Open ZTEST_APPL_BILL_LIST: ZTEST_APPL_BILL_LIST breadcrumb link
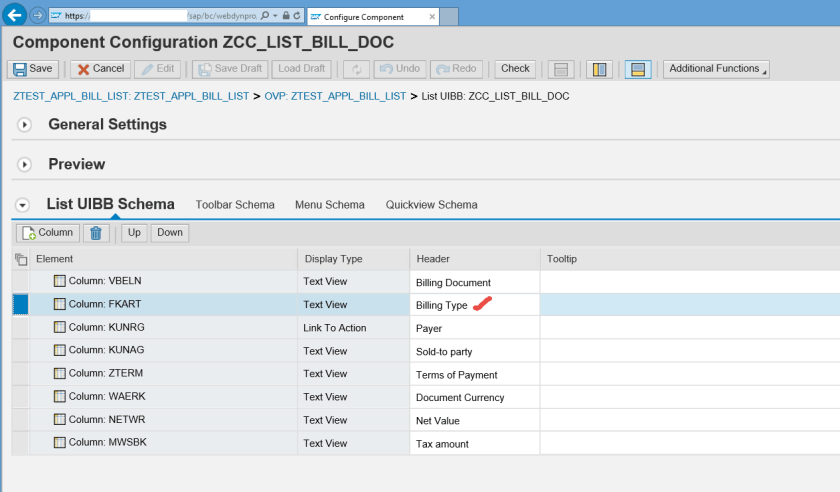Image resolution: width=840 pixels, height=492 pixels. [131, 96]
